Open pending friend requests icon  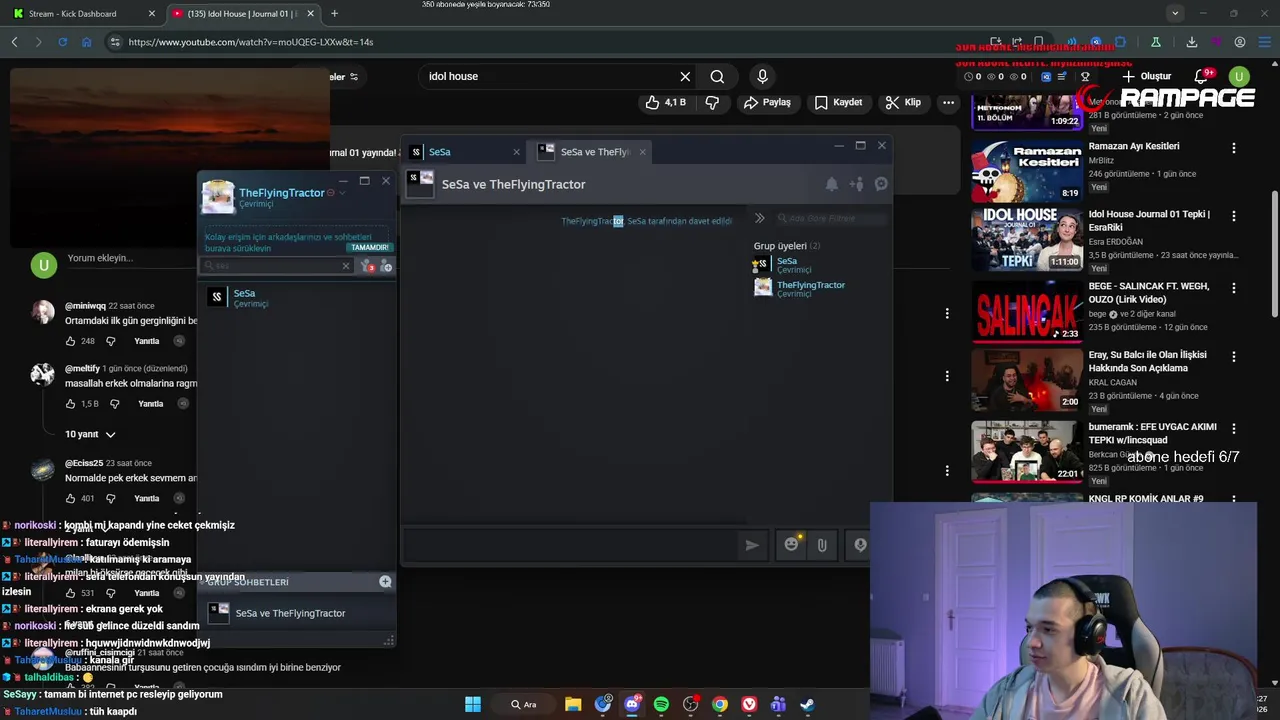369,266
